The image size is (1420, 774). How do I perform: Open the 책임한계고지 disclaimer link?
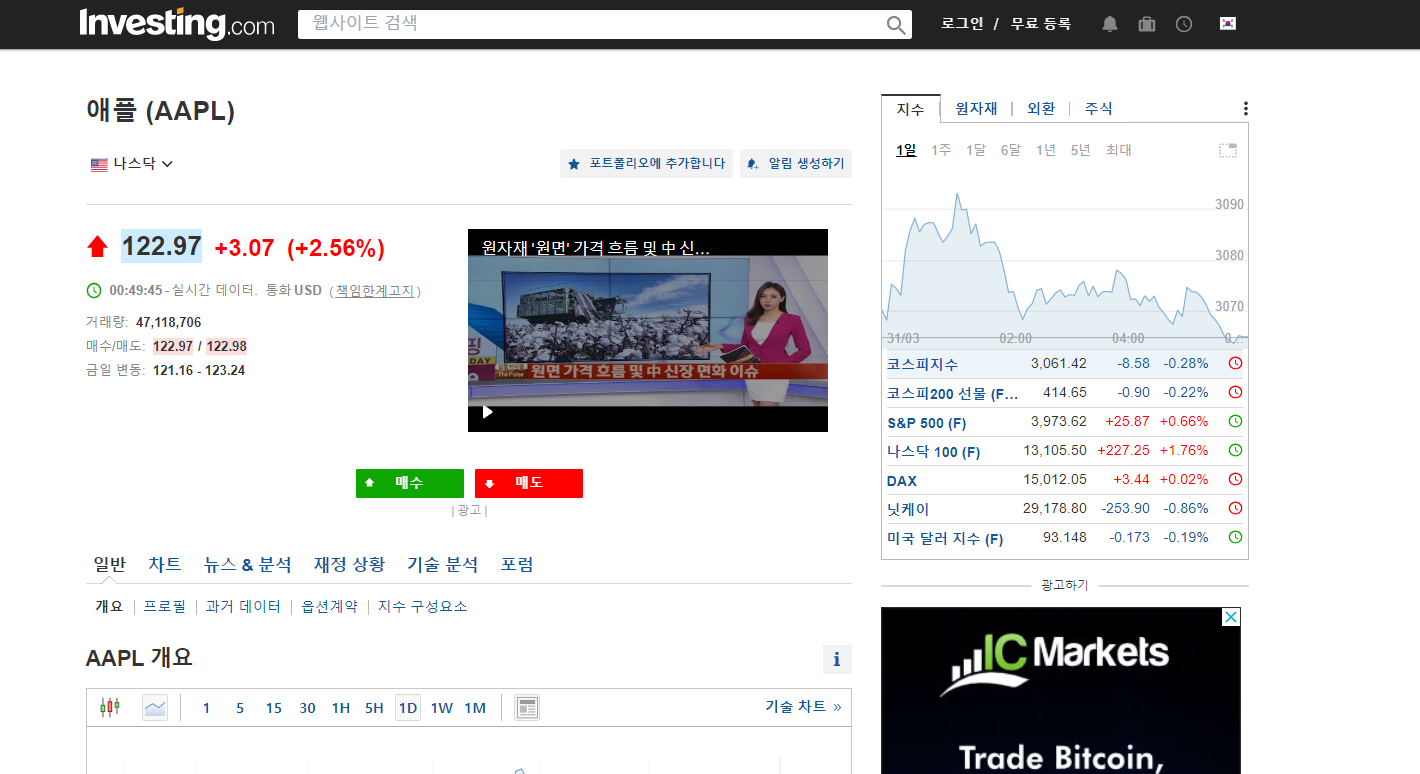[x=374, y=291]
